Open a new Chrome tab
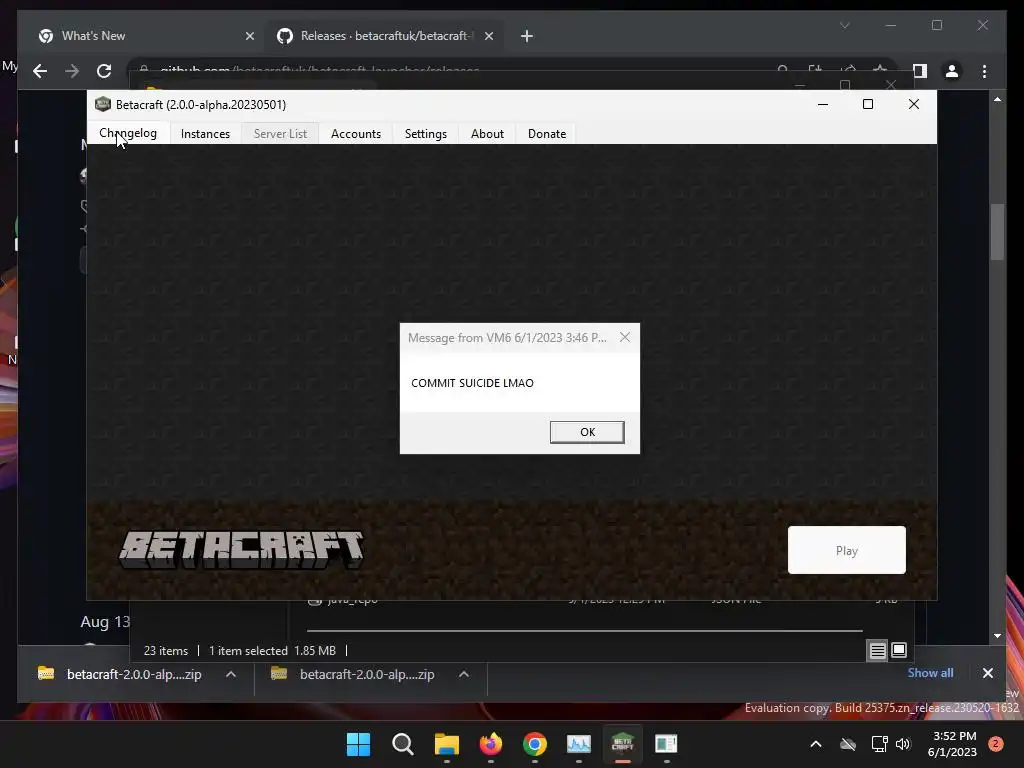The image size is (1024, 768). (x=527, y=37)
